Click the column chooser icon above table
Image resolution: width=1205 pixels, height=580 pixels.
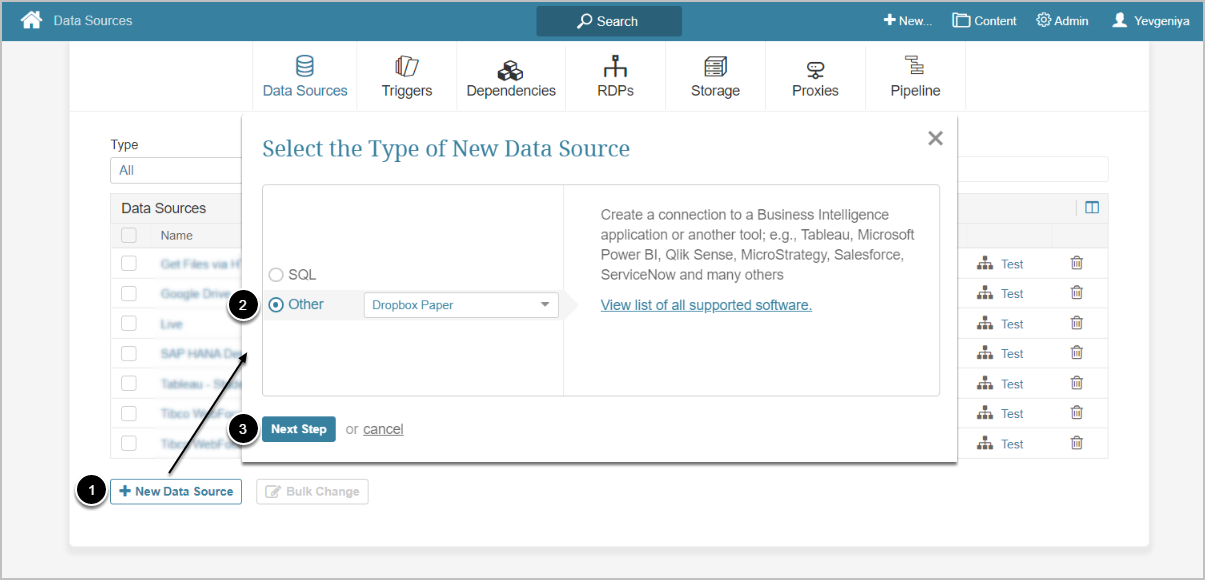[x=1092, y=208]
